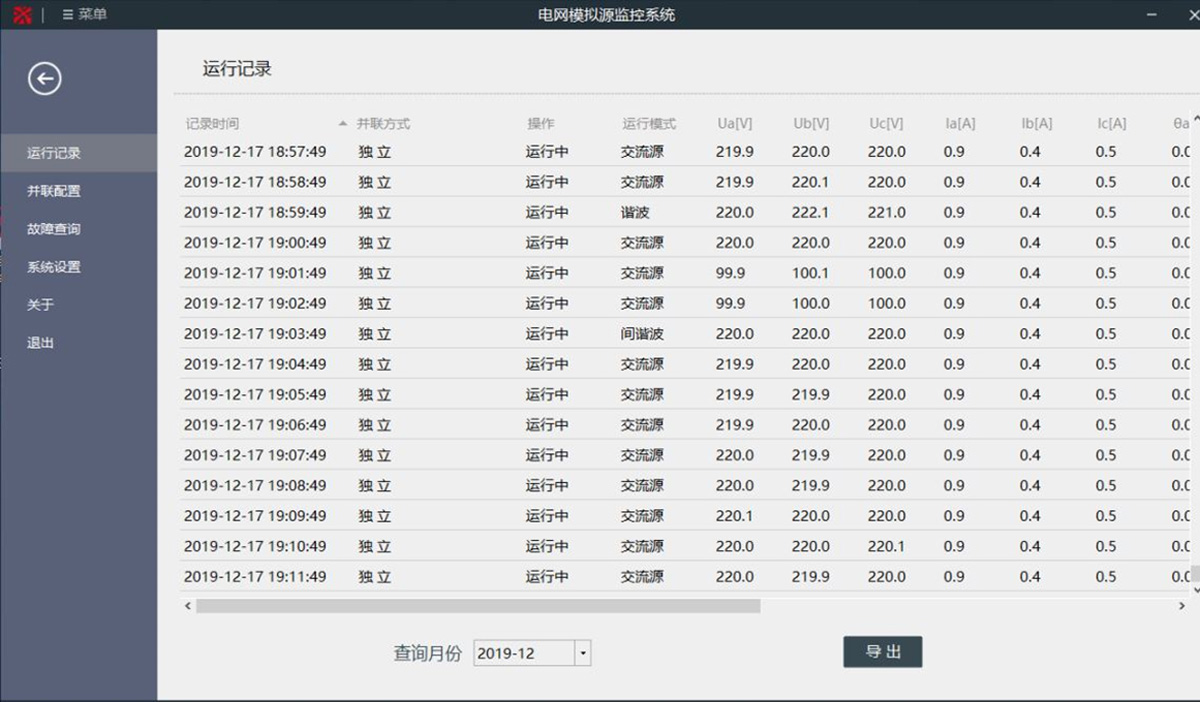Click Ub value 222.1
Image resolution: width=1200 pixels, height=702 pixels.
[811, 212]
